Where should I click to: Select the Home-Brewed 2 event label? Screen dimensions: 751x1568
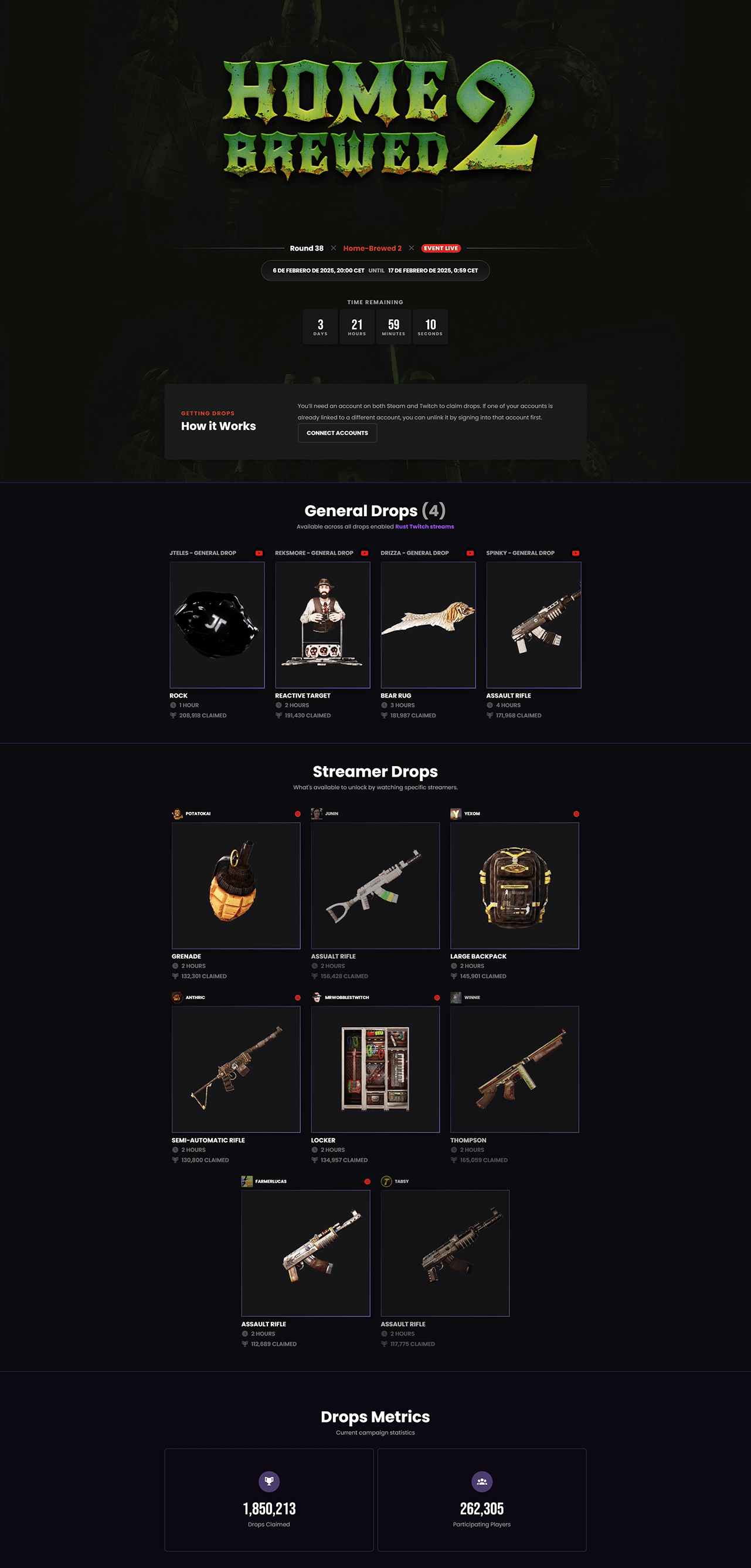[x=372, y=248]
